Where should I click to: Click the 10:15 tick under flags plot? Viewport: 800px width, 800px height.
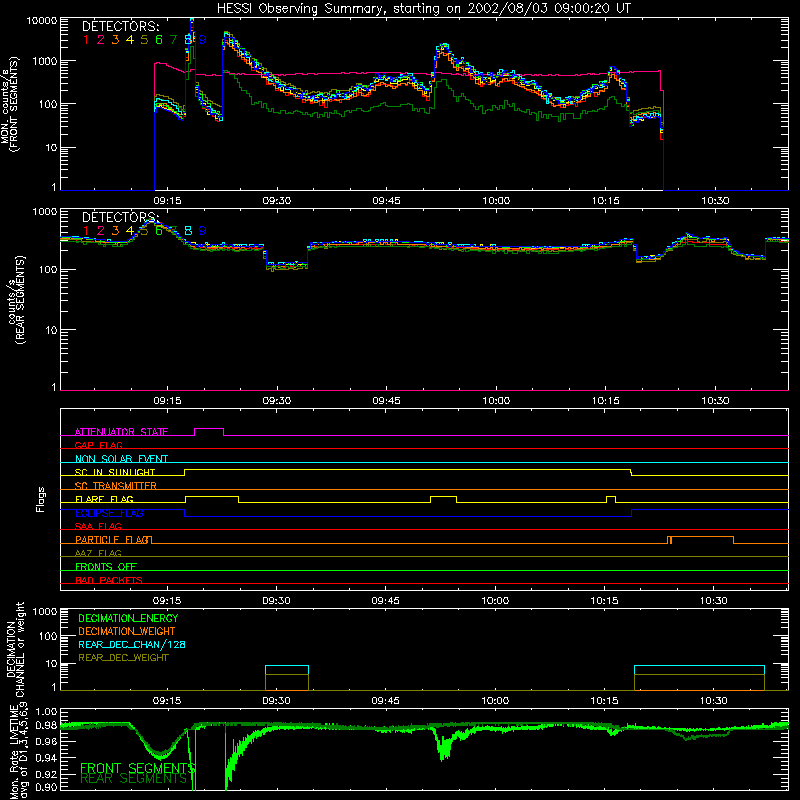pyautogui.click(x=605, y=601)
